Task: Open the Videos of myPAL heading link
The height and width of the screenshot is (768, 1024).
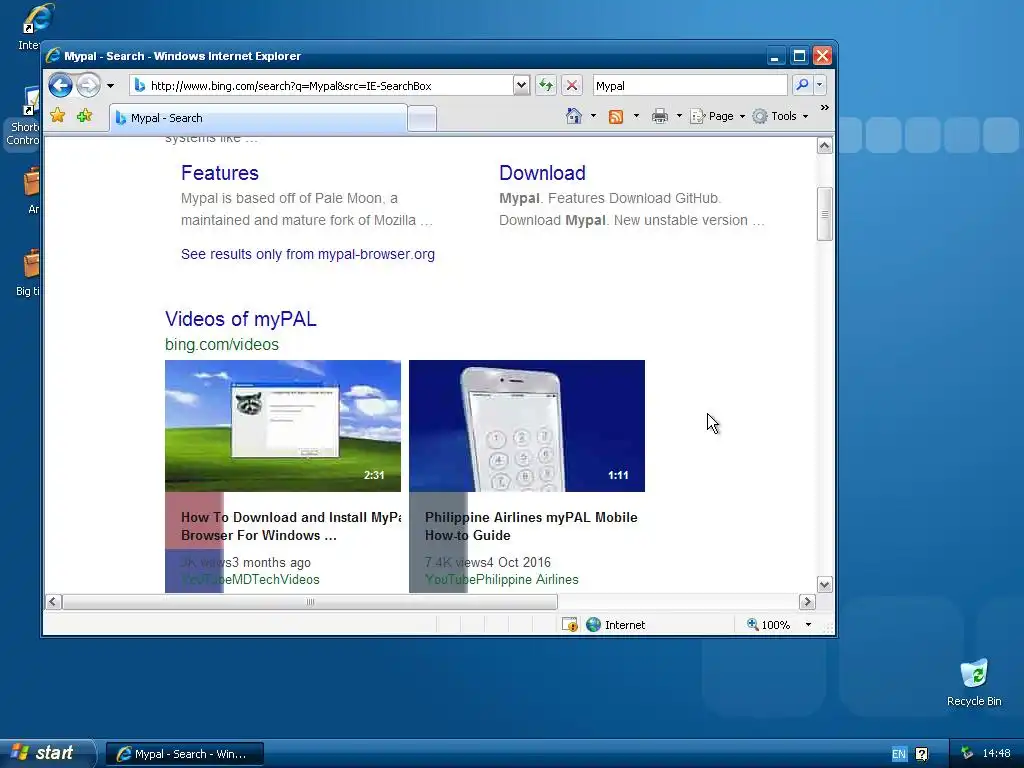Action: click(240, 319)
